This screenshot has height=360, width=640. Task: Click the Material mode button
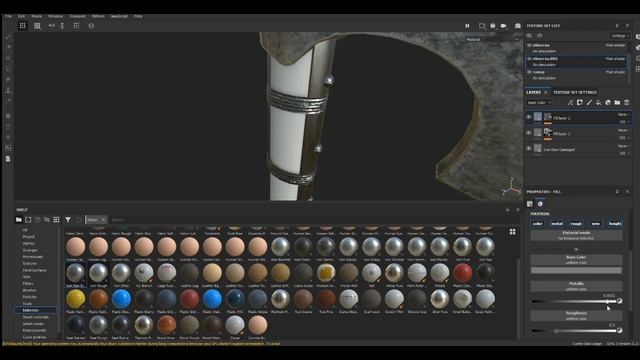[576, 236]
